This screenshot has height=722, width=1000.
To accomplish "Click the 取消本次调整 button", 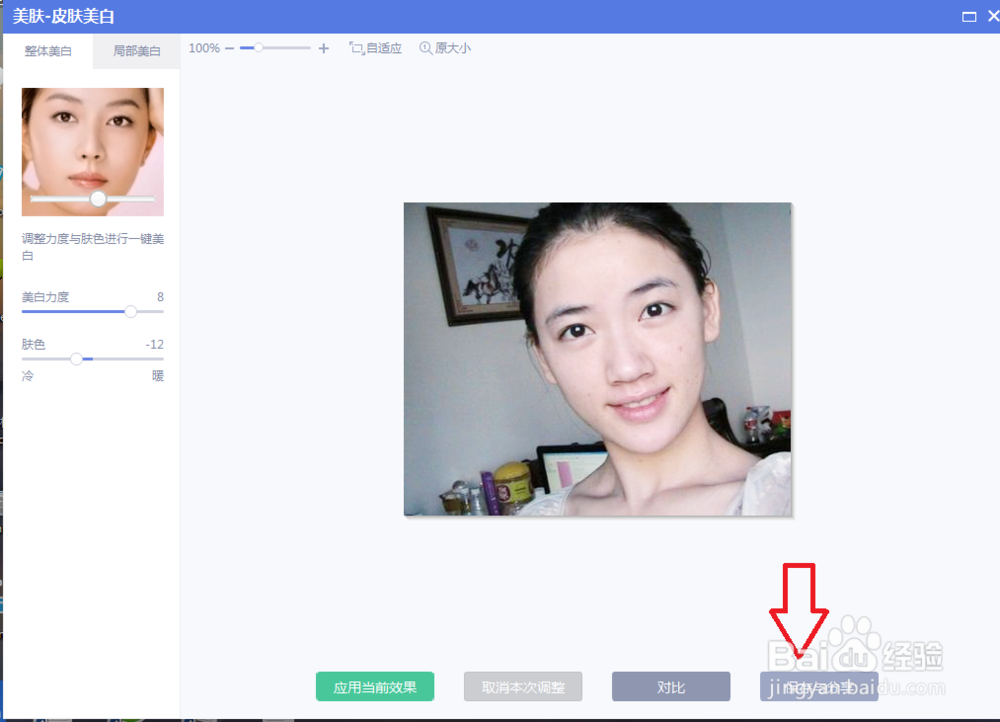I will pyautogui.click(x=521, y=686).
